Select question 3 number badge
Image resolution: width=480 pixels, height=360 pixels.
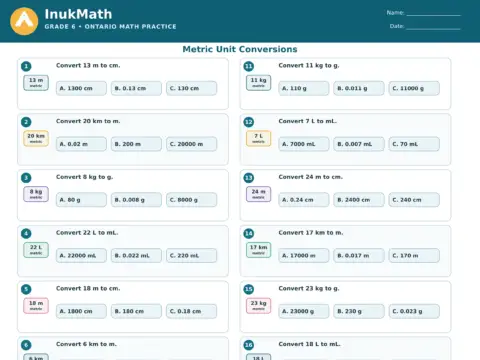pyautogui.click(x=26, y=178)
